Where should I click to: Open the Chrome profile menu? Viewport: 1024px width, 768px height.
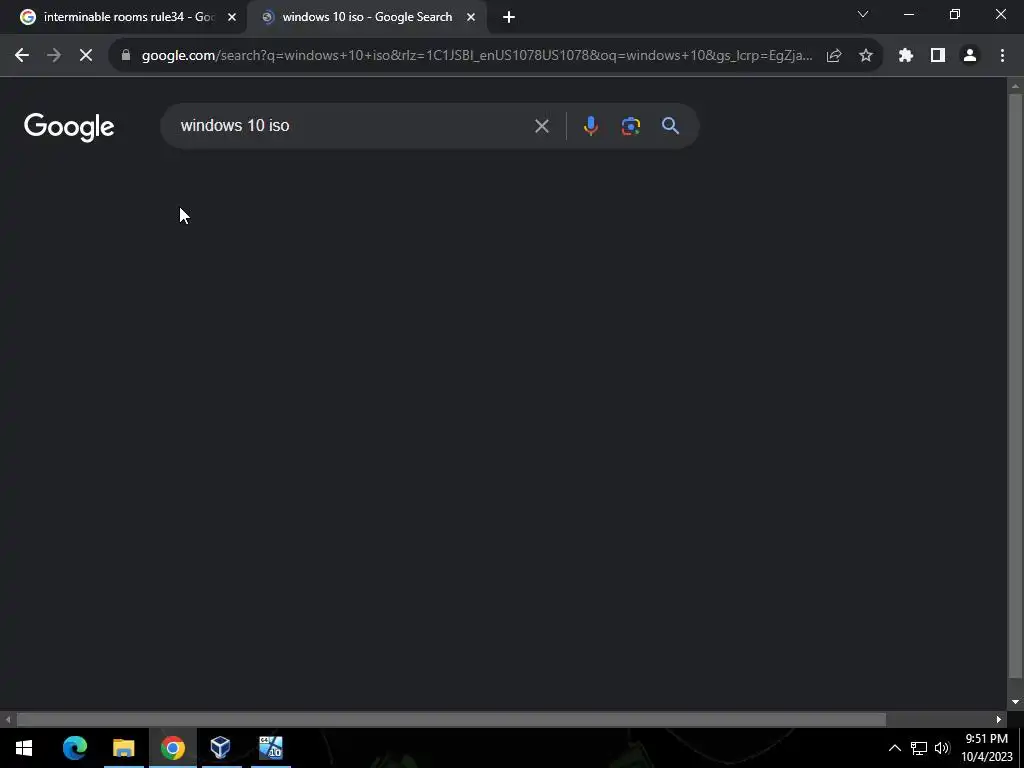click(x=970, y=56)
